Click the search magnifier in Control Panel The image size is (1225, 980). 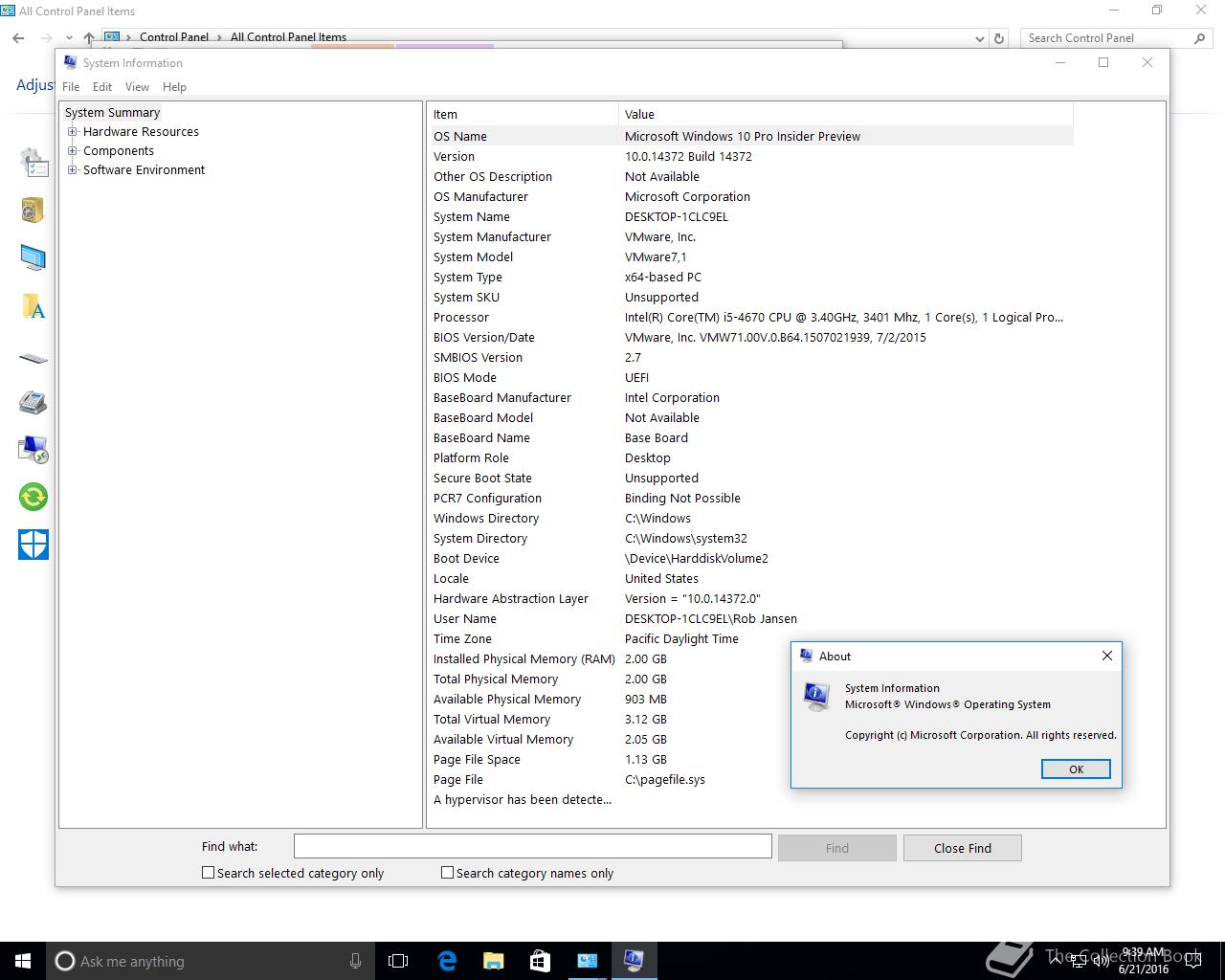1199,38
